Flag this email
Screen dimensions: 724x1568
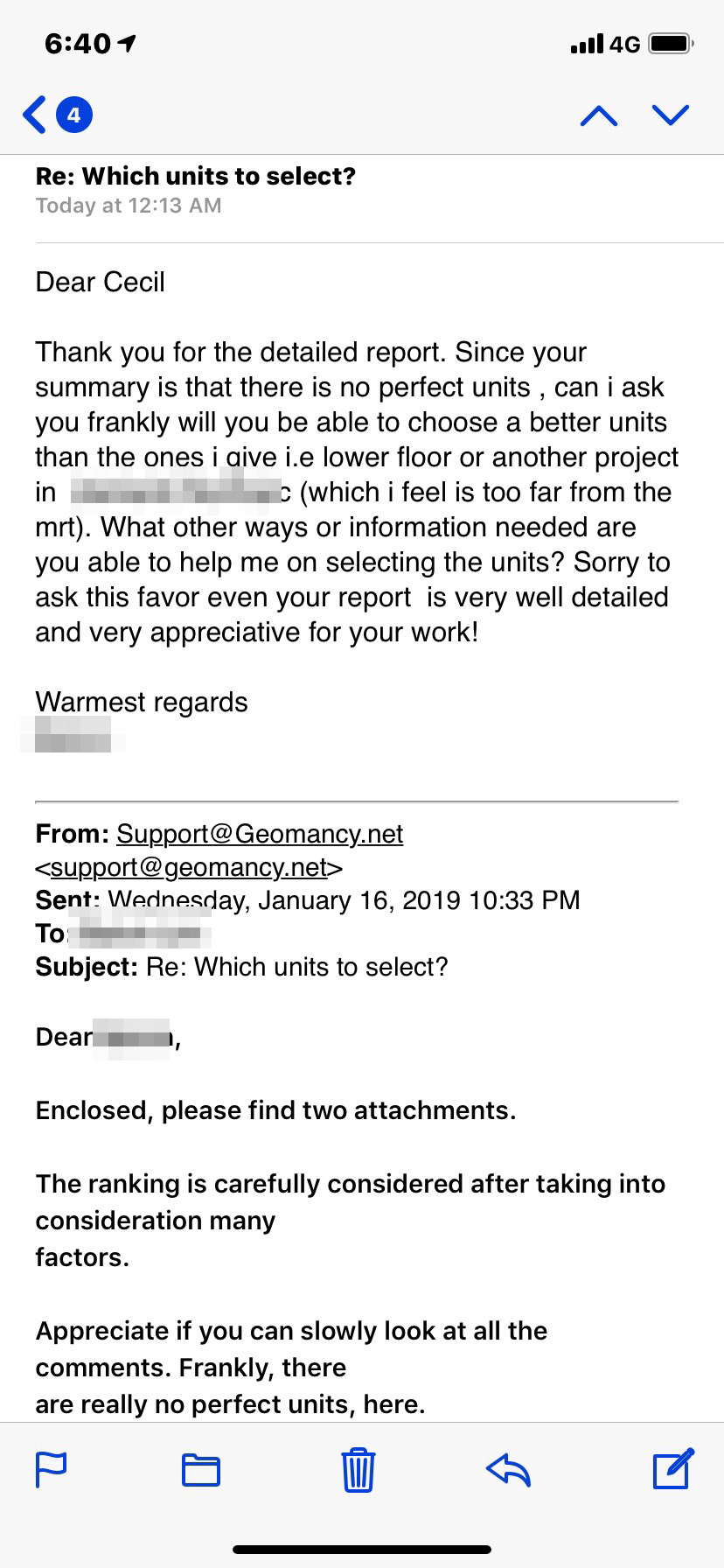(51, 1469)
